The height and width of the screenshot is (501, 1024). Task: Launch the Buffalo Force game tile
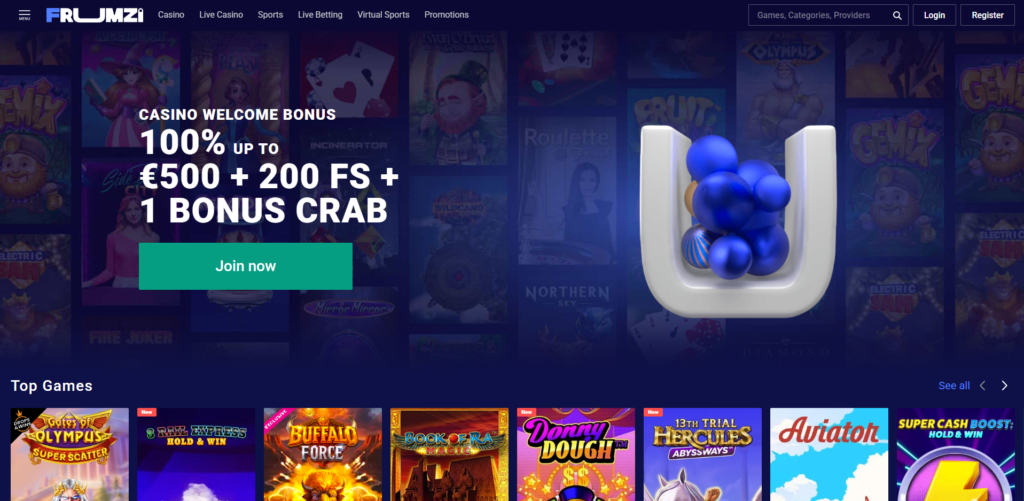click(323, 455)
